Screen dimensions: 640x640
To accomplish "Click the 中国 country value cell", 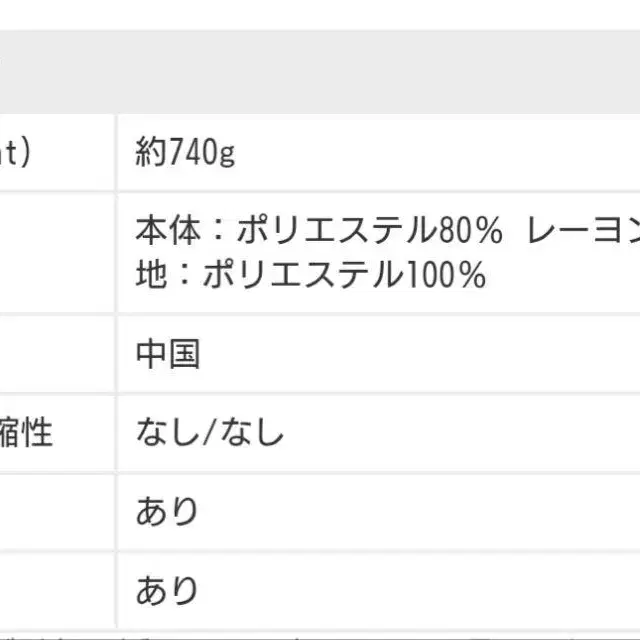I will pyautogui.click(x=168, y=354).
